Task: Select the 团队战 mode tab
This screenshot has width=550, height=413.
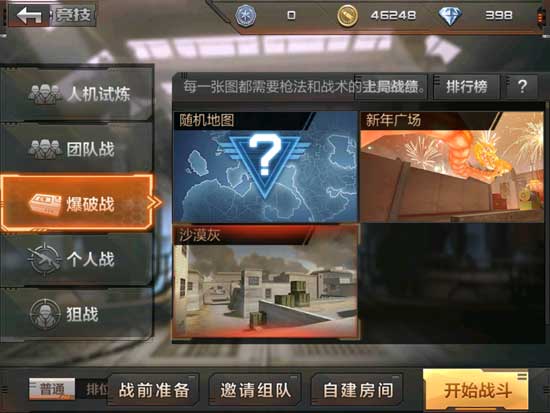Action: 76,149
